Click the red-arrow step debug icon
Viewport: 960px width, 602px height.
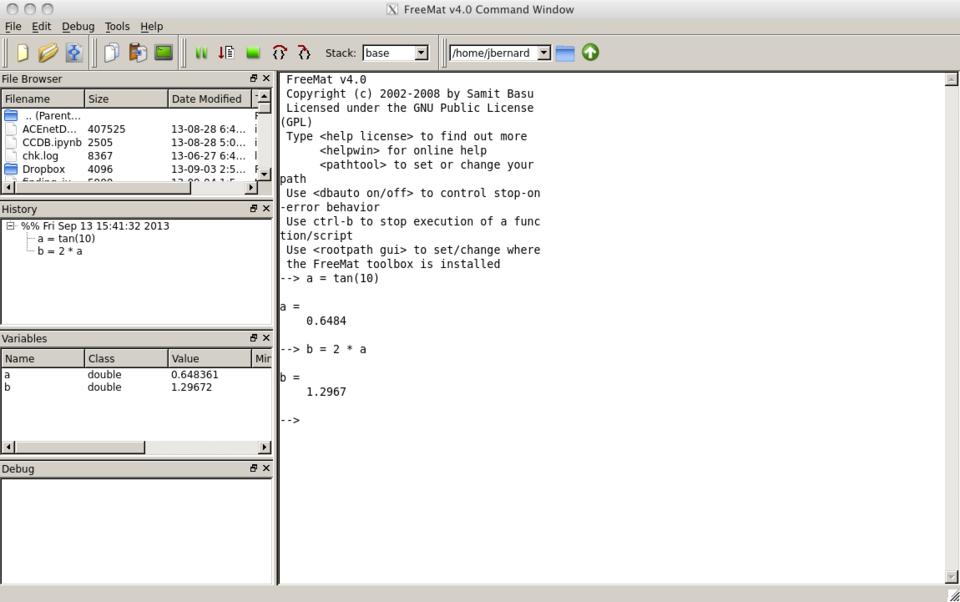pyautogui.click(x=227, y=53)
